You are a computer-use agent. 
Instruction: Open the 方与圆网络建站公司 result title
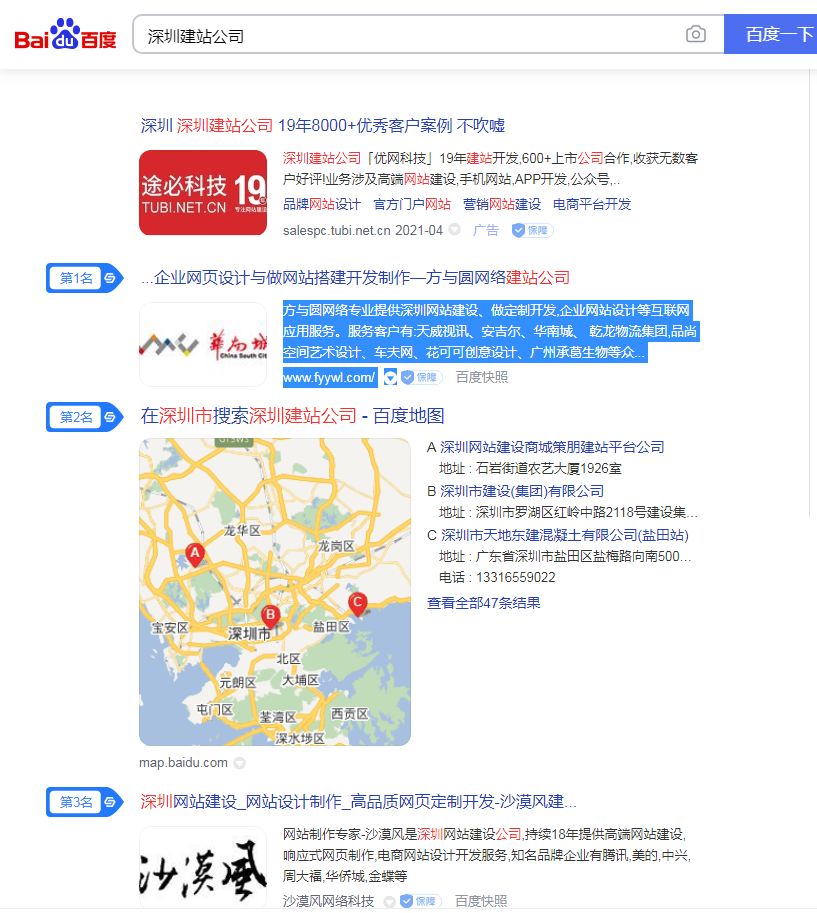pyautogui.click(x=355, y=278)
